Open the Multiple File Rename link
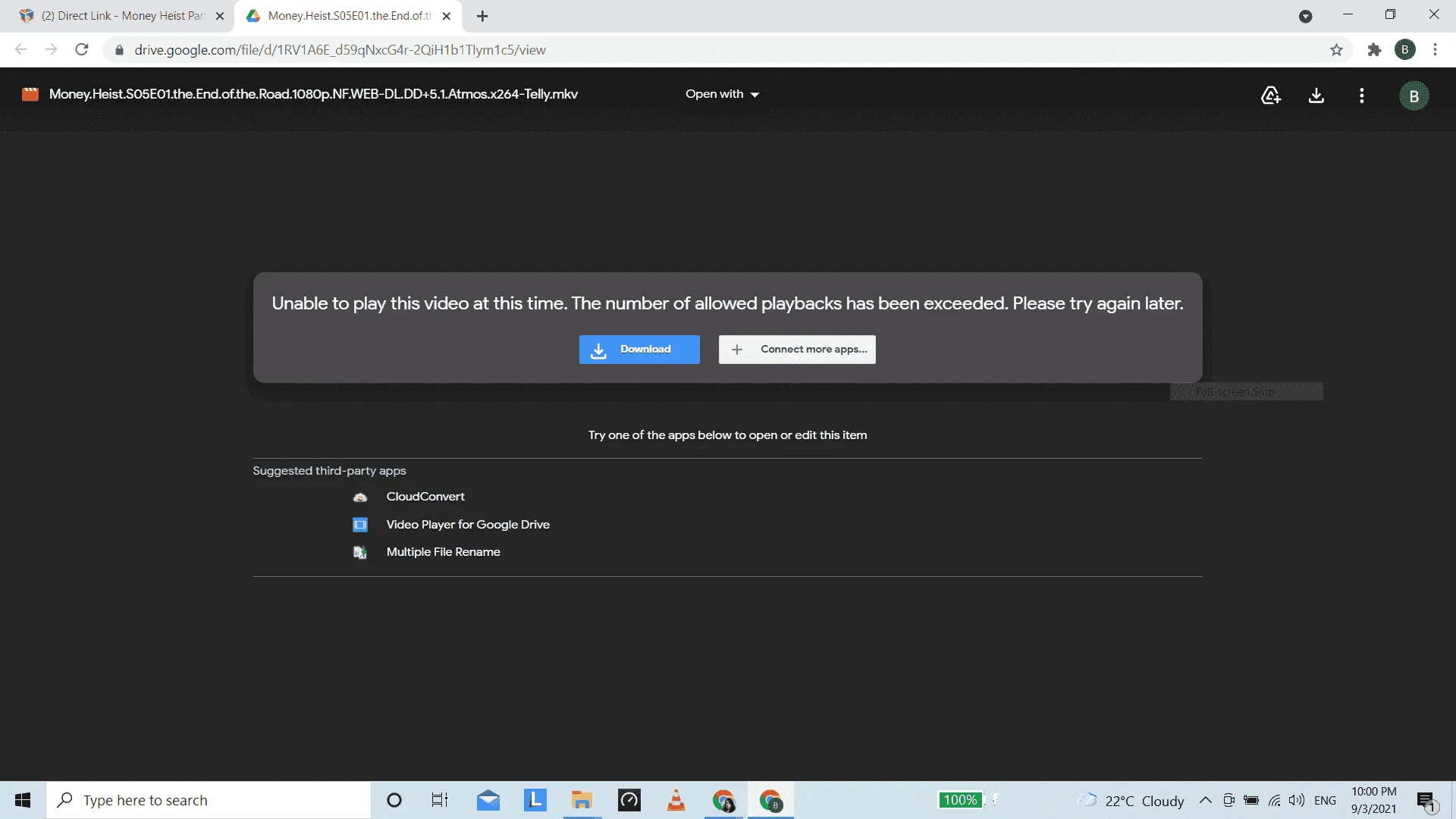1456x819 pixels. pos(443,552)
